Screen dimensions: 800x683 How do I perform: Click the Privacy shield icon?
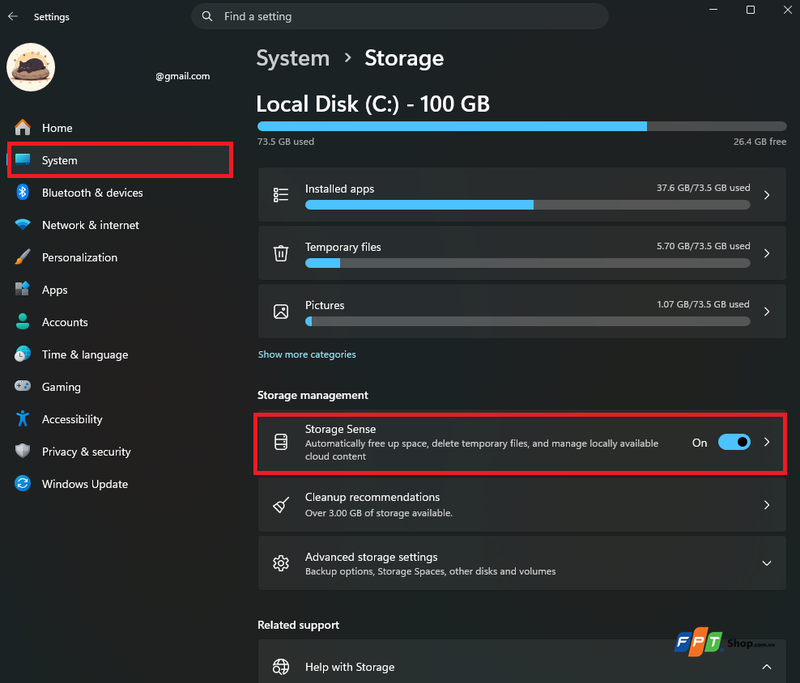[22, 451]
